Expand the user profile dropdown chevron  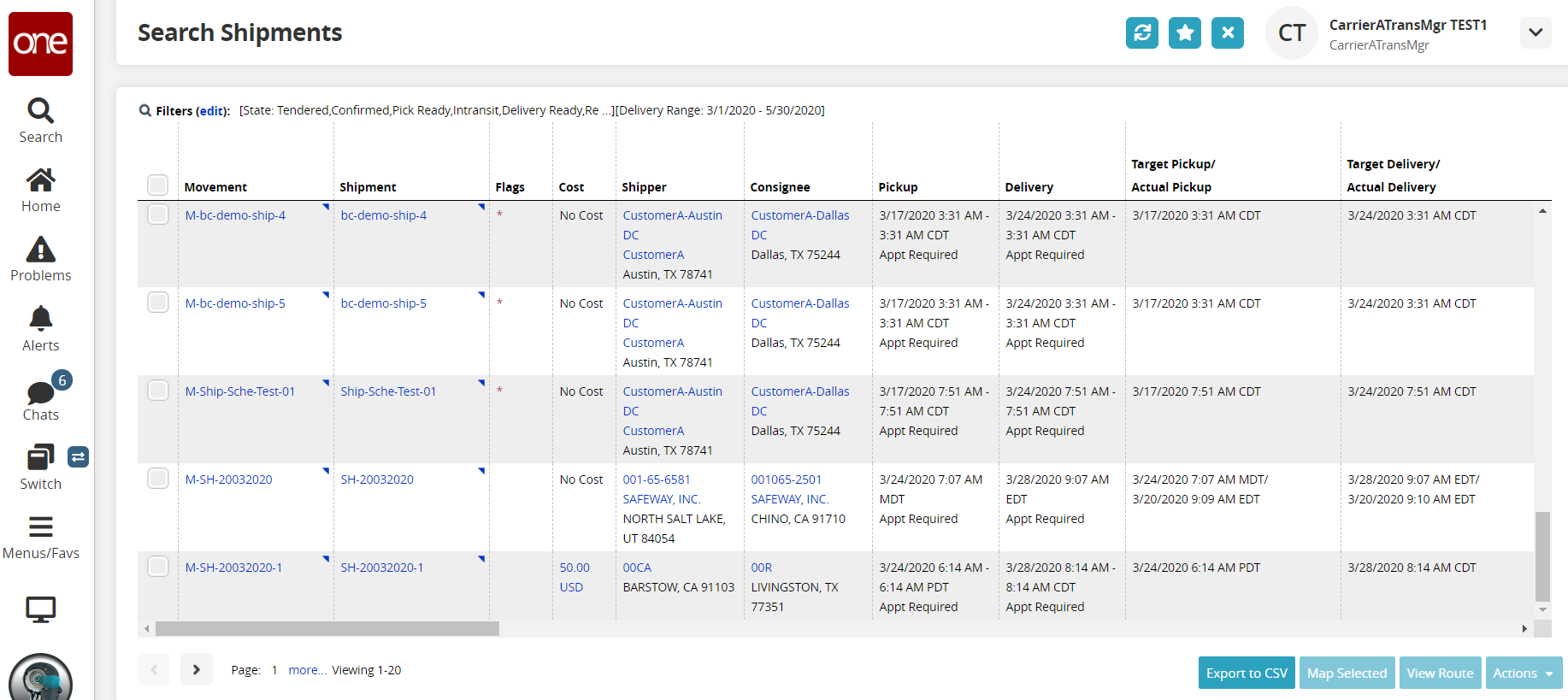tap(1535, 33)
